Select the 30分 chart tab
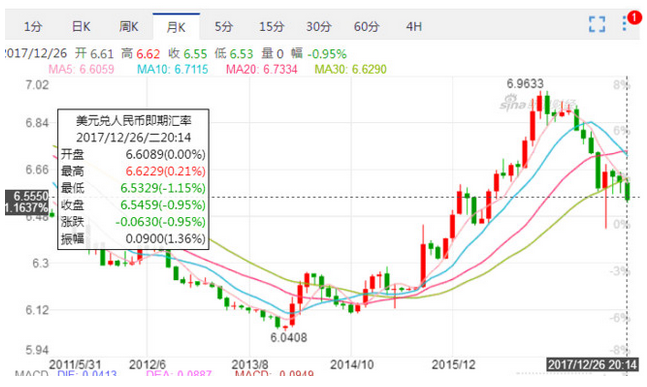647x387 pixels. (x=319, y=27)
